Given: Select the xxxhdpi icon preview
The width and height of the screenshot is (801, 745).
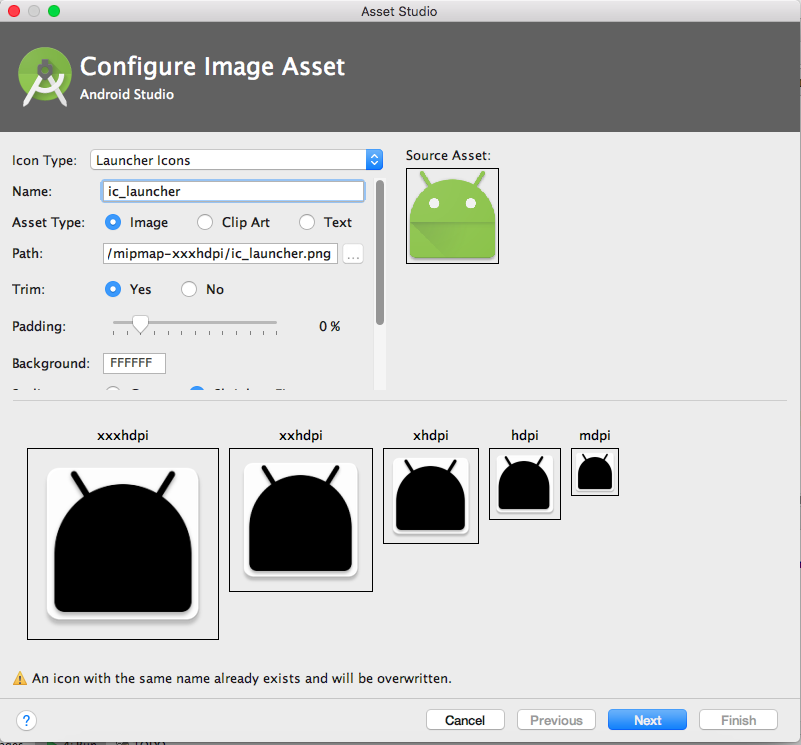Looking at the screenshot, I should point(123,543).
